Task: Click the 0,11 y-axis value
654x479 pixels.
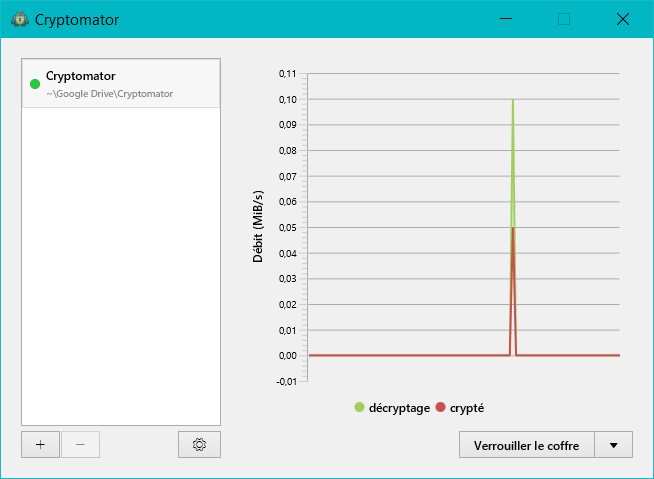Action: tap(288, 74)
